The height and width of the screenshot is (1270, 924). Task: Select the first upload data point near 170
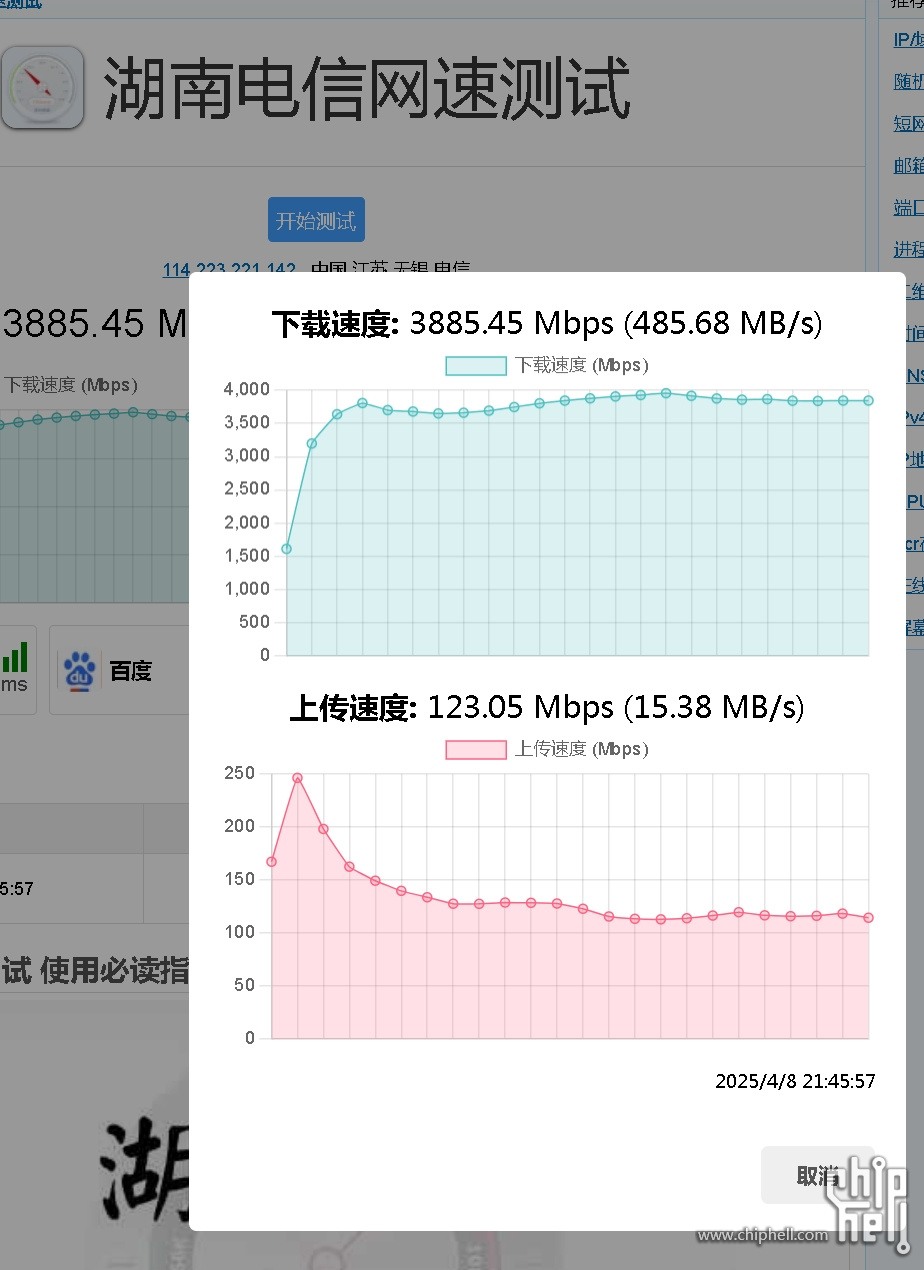(271, 862)
